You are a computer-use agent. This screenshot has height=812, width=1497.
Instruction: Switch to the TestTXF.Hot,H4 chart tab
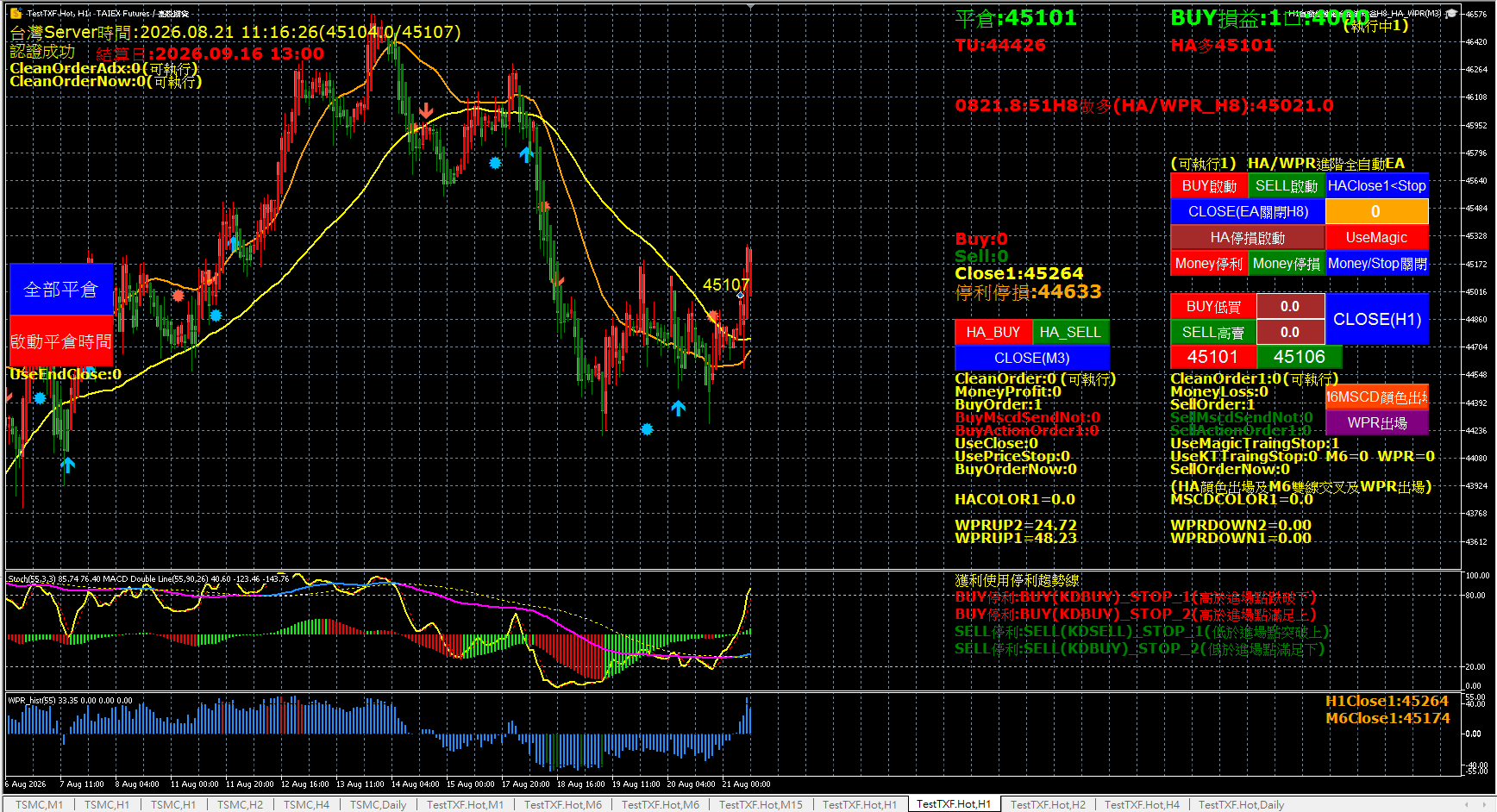pyautogui.click(x=1142, y=804)
